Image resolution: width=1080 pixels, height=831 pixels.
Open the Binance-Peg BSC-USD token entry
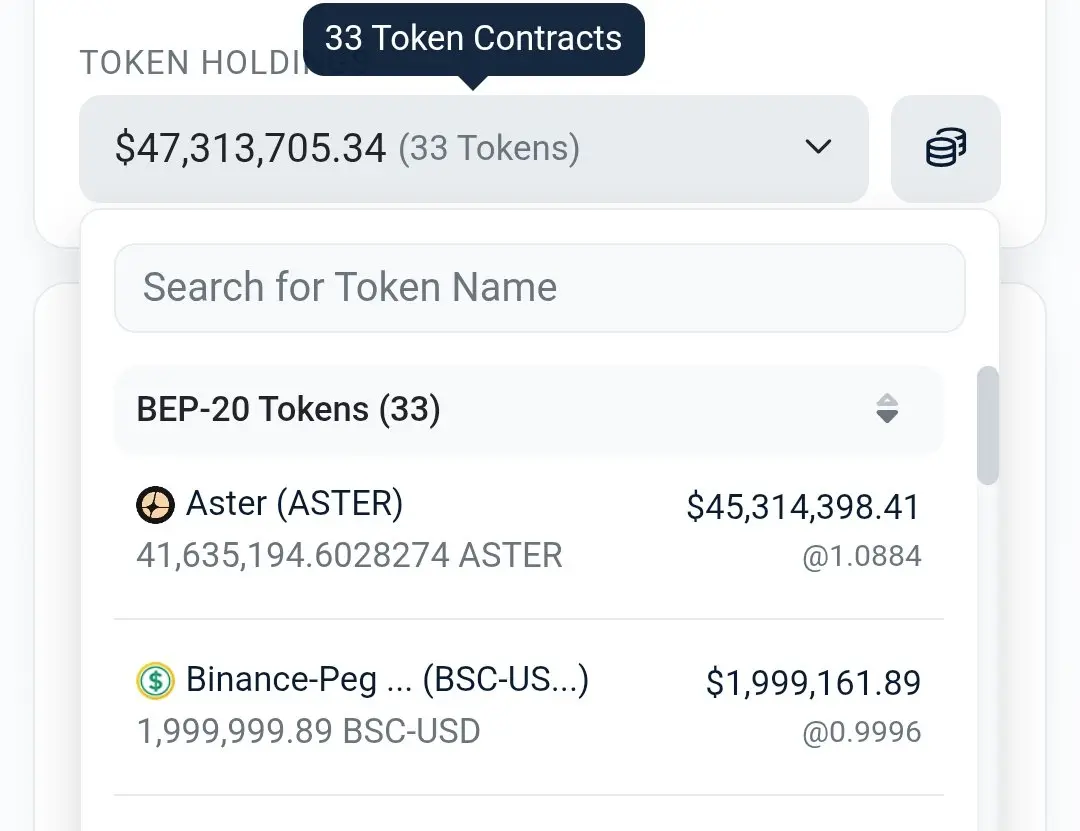coord(387,680)
